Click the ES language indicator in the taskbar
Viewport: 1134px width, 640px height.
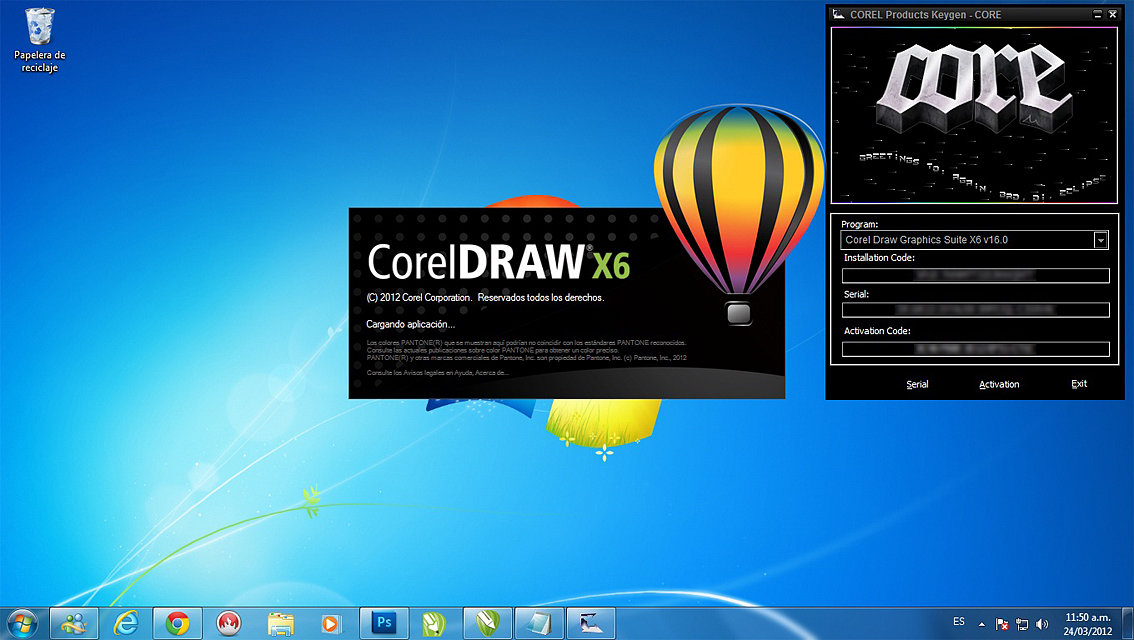coord(959,622)
